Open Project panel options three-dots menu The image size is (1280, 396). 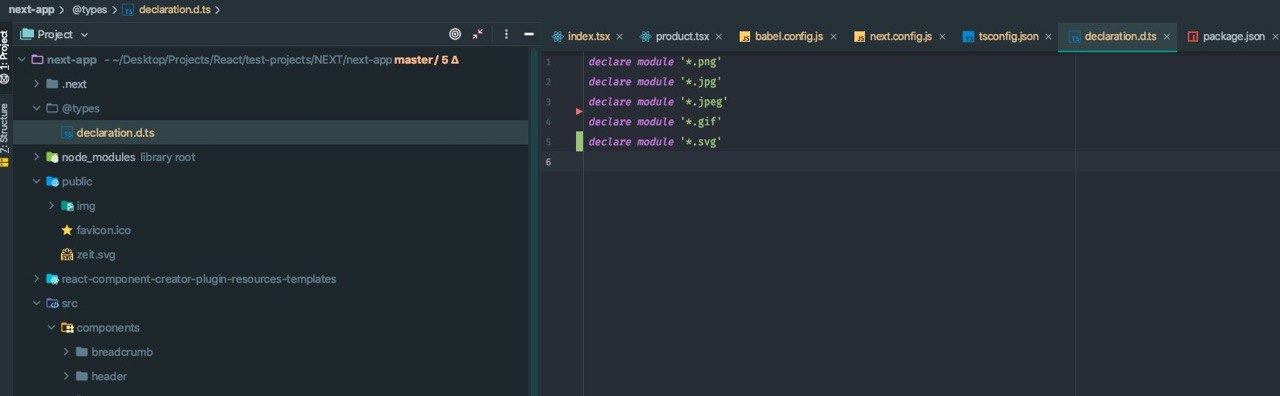tap(506, 34)
